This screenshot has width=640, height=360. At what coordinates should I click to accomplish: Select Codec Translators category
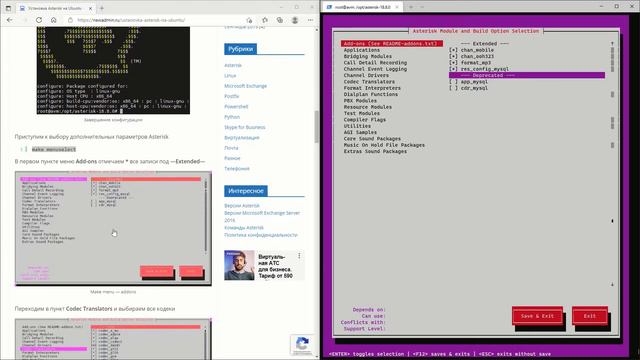pos(369,82)
